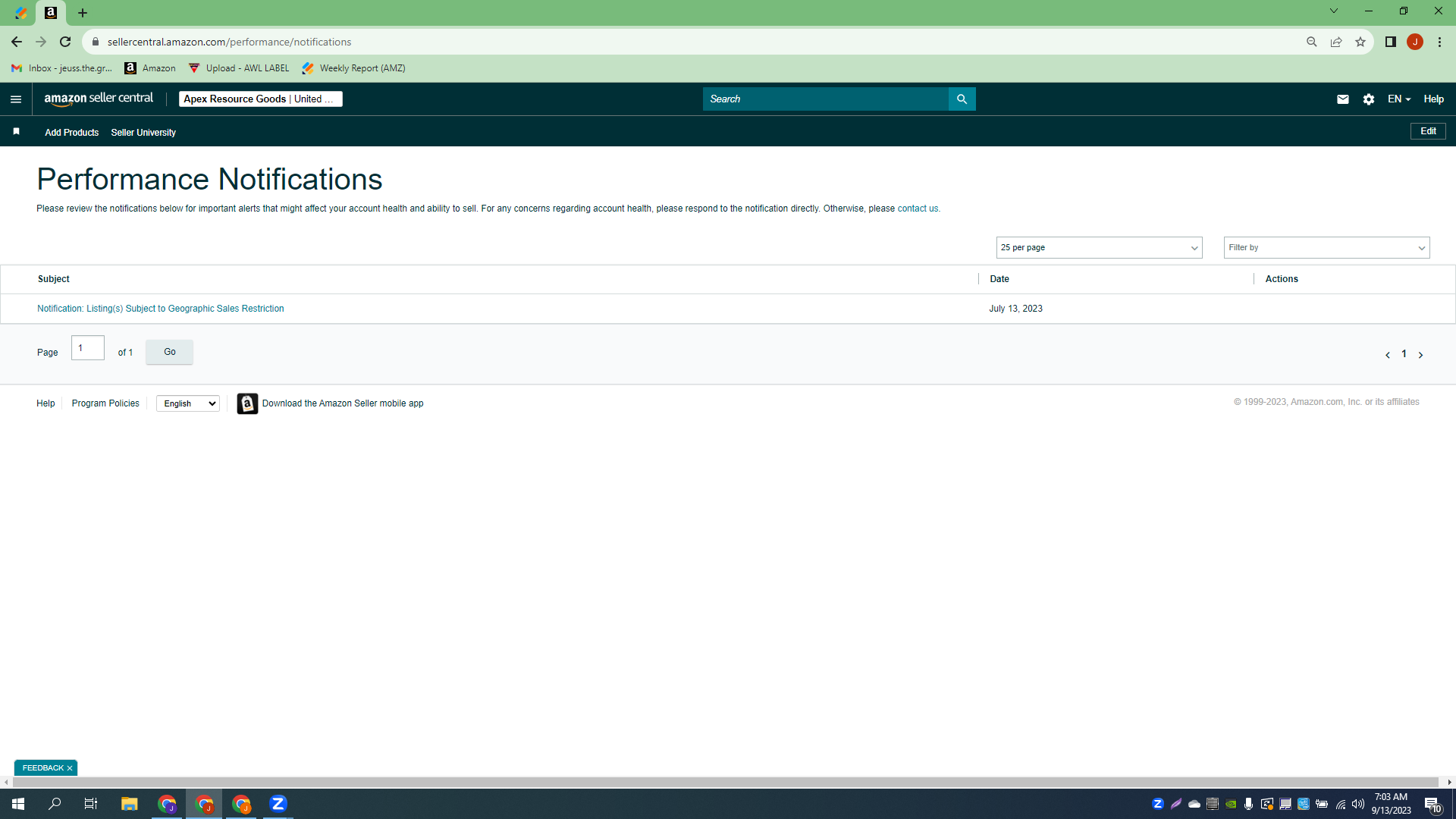Bookmark this page with the star icon

click(x=1360, y=42)
